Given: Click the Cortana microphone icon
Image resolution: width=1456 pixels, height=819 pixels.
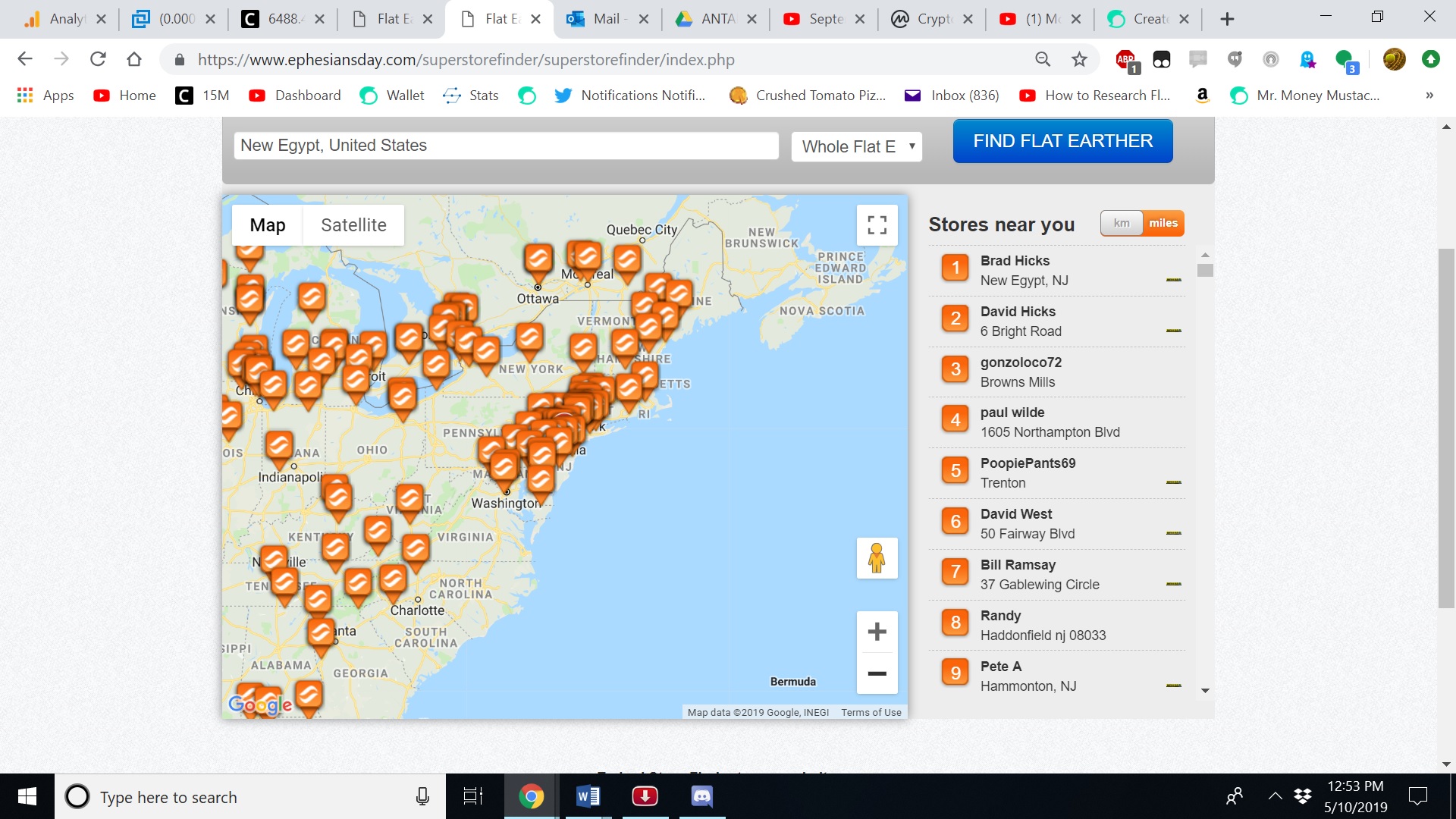Looking at the screenshot, I should tap(422, 796).
